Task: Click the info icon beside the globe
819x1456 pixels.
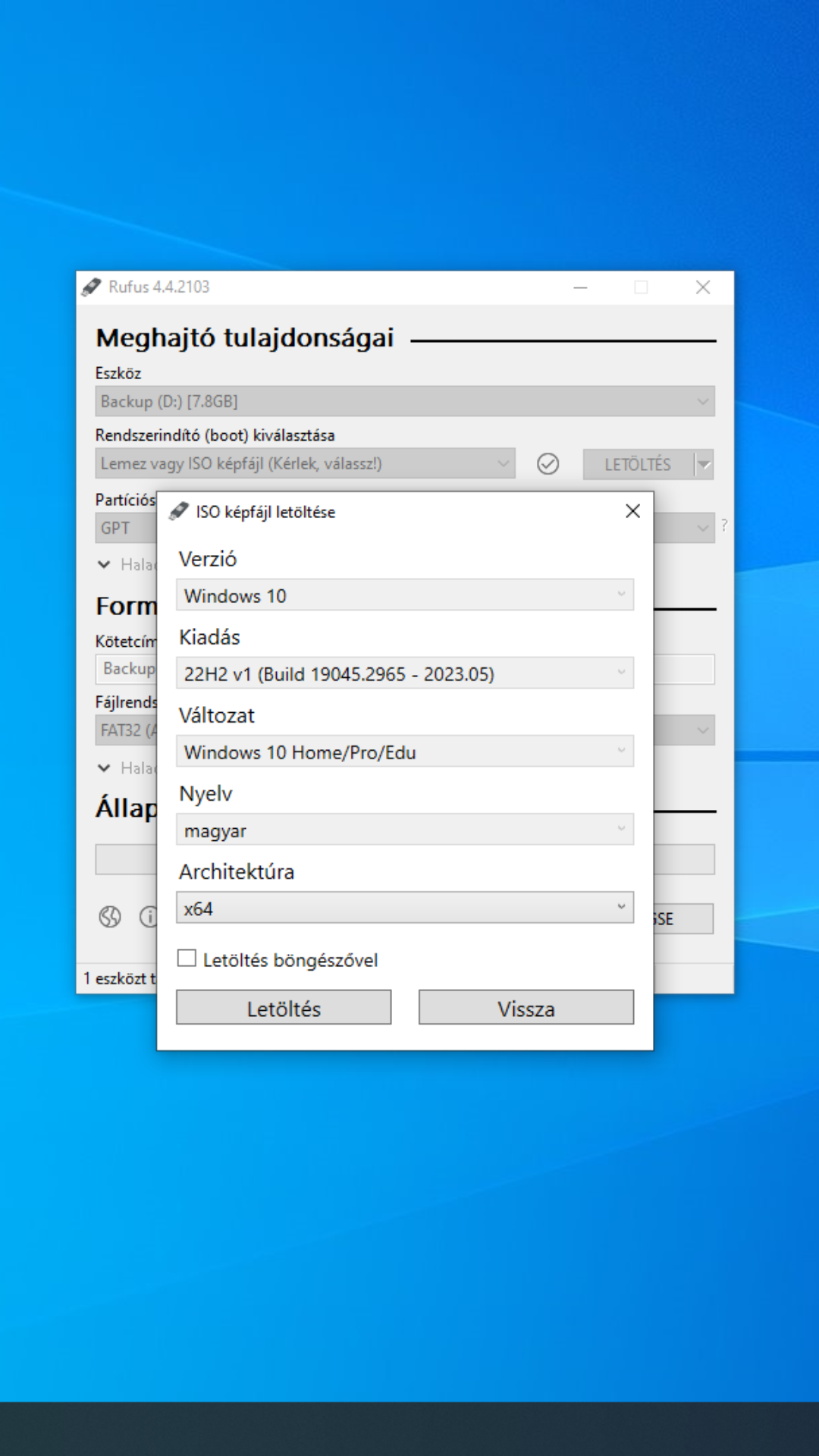Action: coord(149,917)
